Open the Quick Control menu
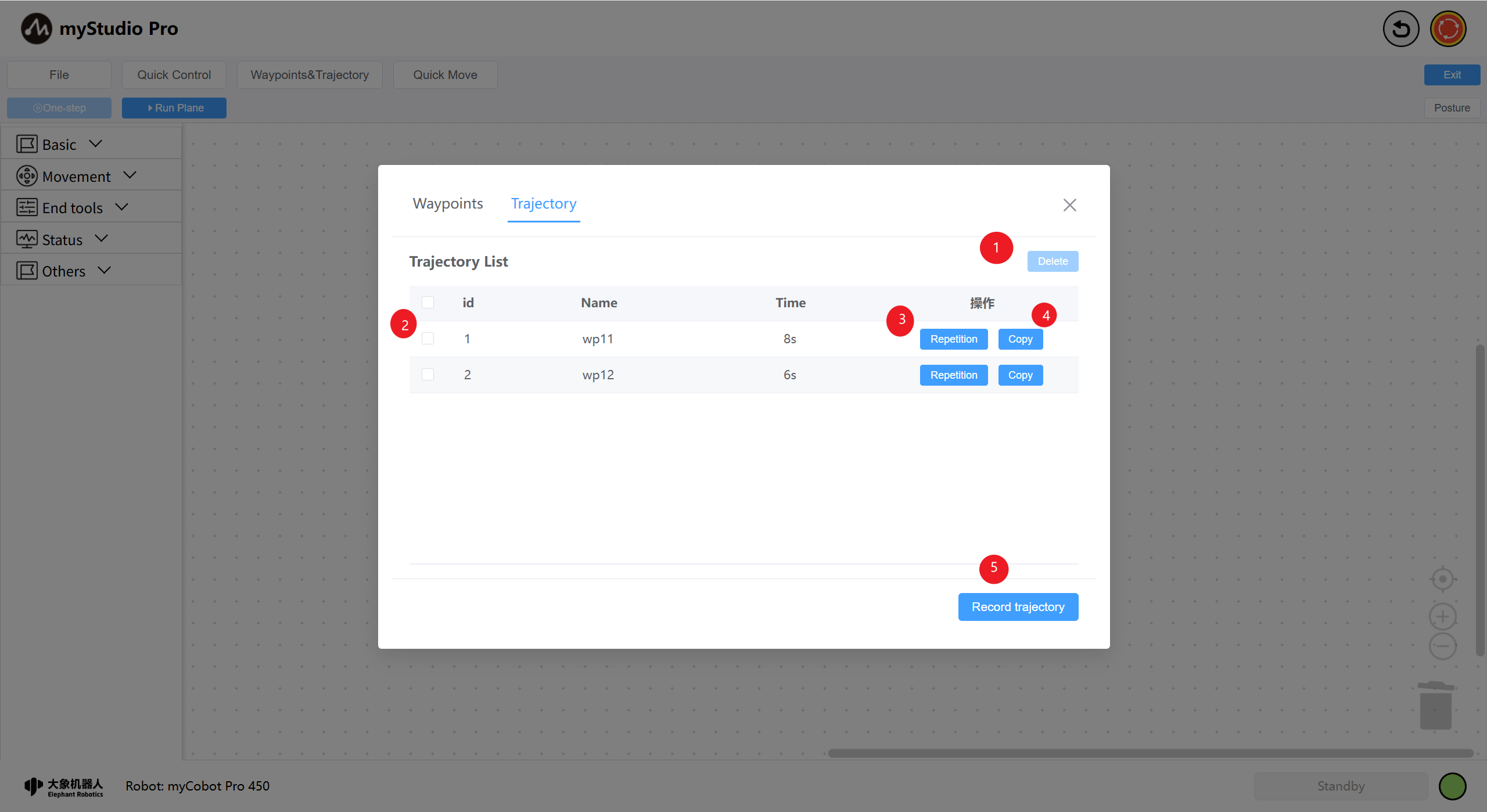This screenshot has width=1487, height=812. 174,75
